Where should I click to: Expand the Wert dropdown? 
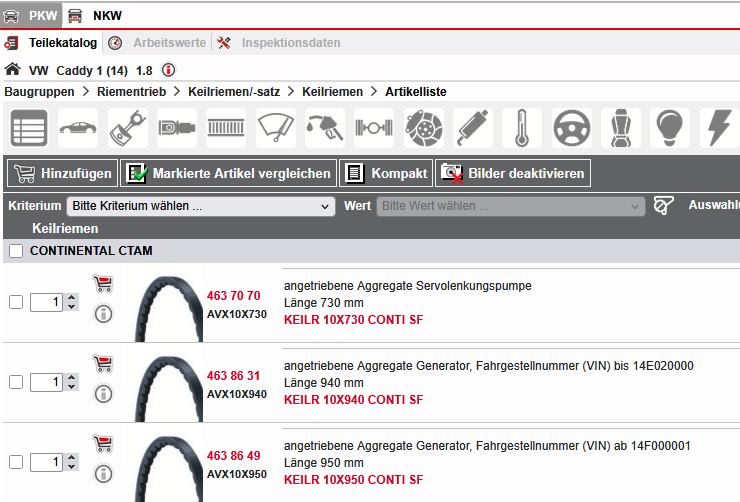click(x=510, y=206)
